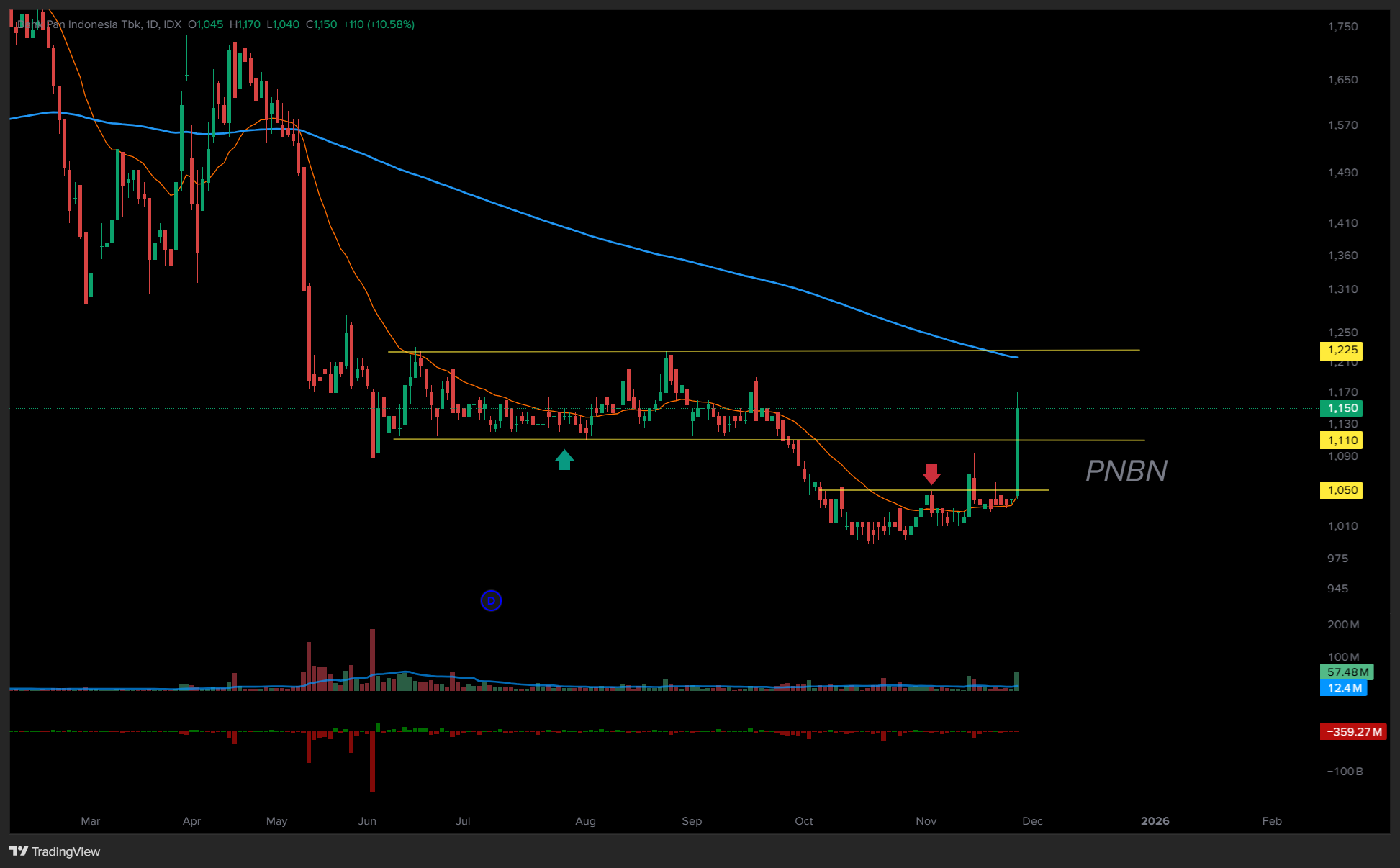Viewport: 1400px width, 868px height.
Task: Click the tallest red volume bar in June
Action: (x=372, y=659)
